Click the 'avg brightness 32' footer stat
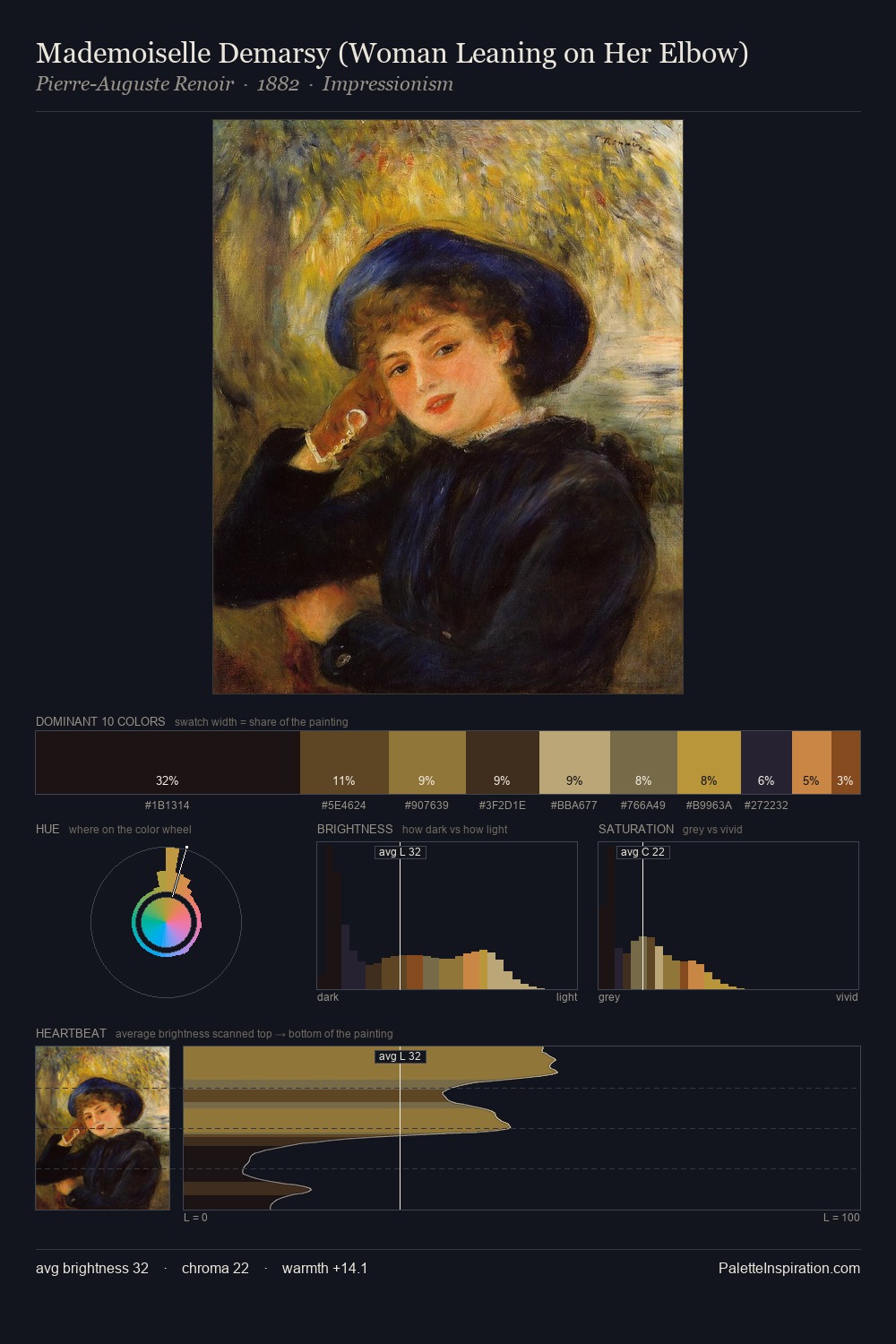Screen dimensions: 896x1344 click(92, 1268)
